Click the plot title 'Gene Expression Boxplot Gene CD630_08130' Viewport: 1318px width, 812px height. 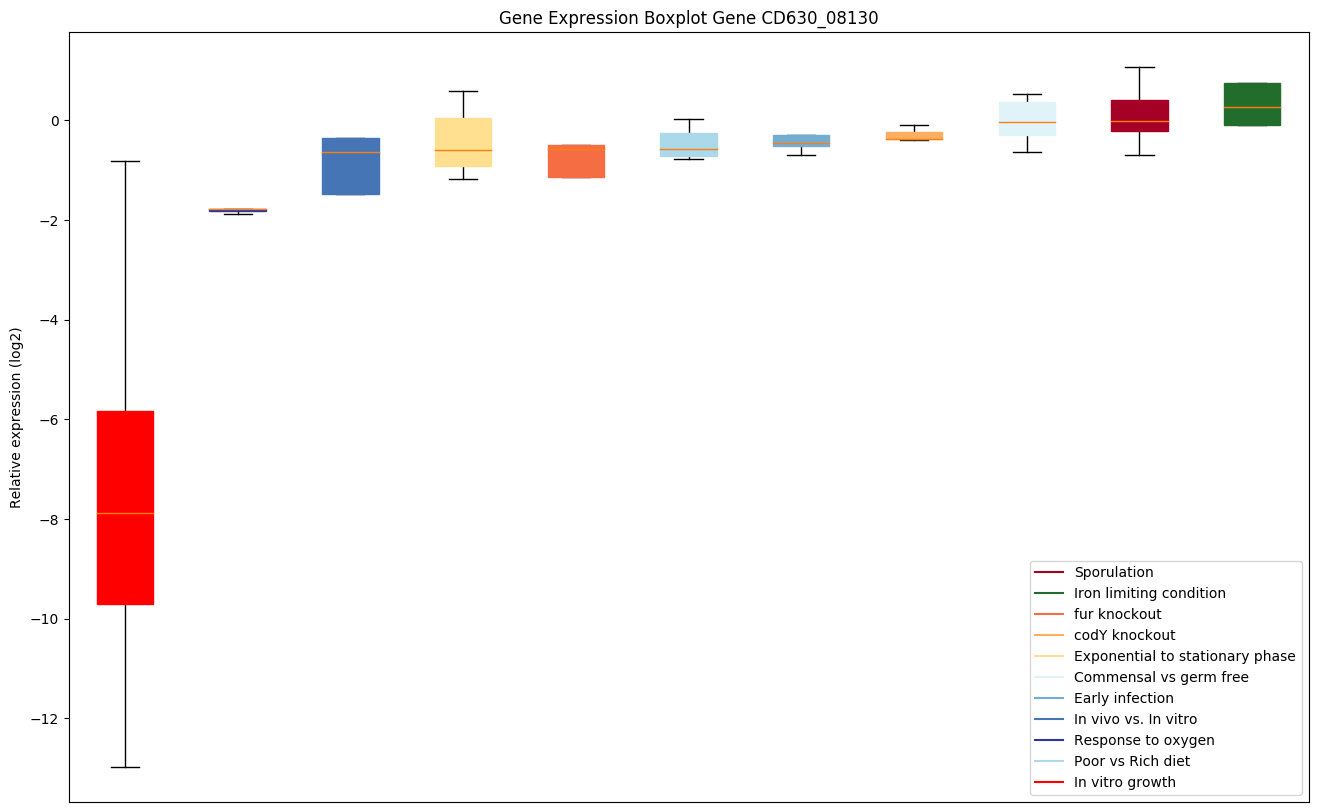688,18
